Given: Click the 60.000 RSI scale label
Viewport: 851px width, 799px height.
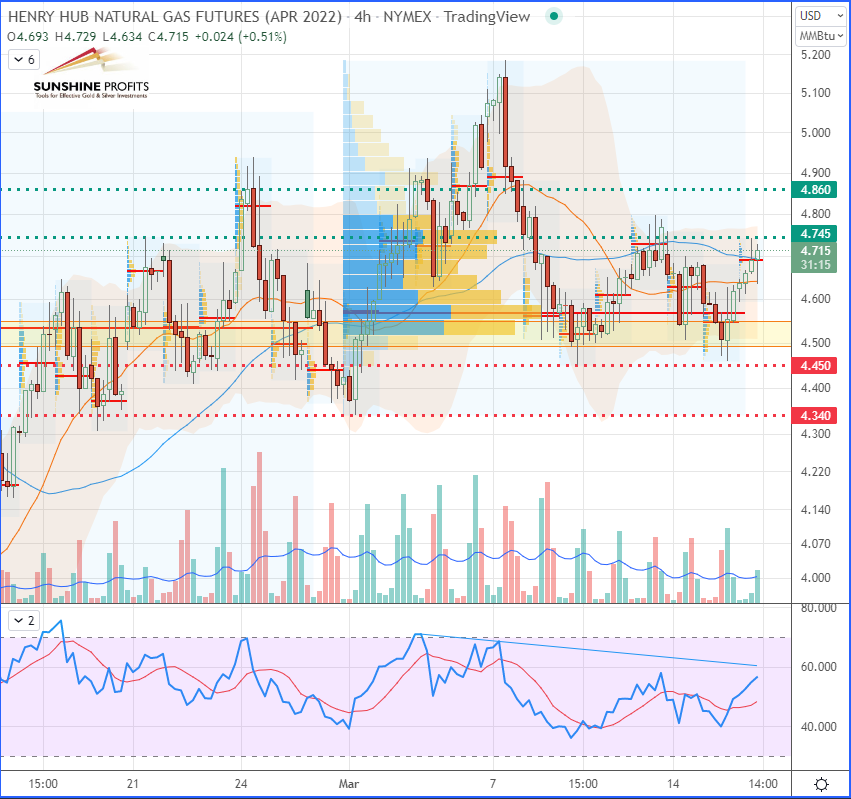Looking at the screenshot, I should [818, 667].
